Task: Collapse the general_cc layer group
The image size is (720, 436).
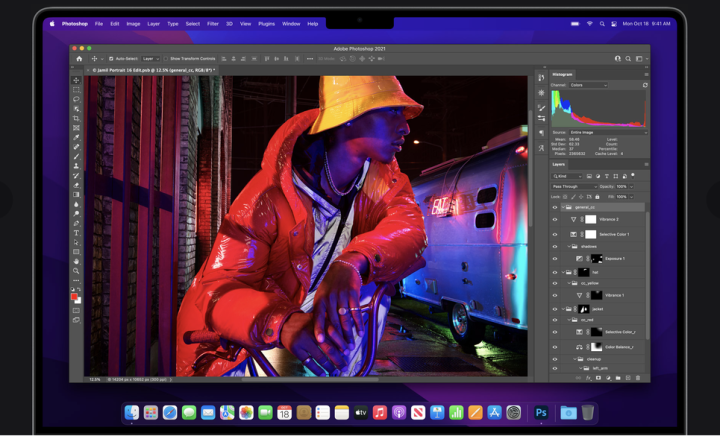Action: tap(563, 207)
